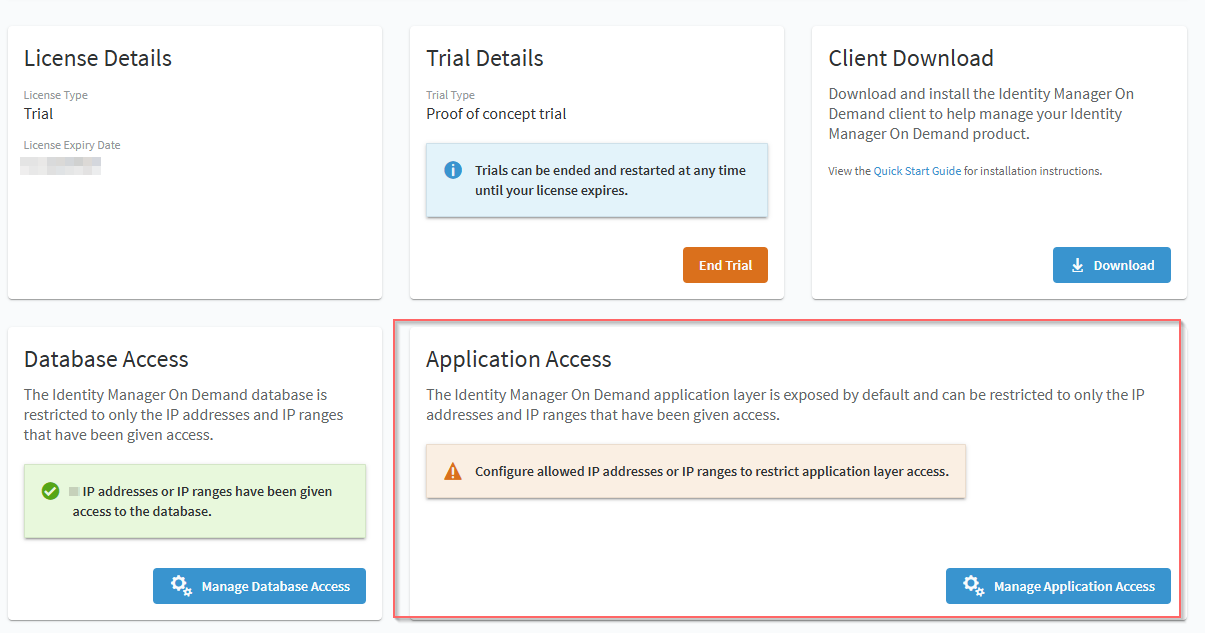
Task: Select the Trial Details heading
Action: click(485, 58)
